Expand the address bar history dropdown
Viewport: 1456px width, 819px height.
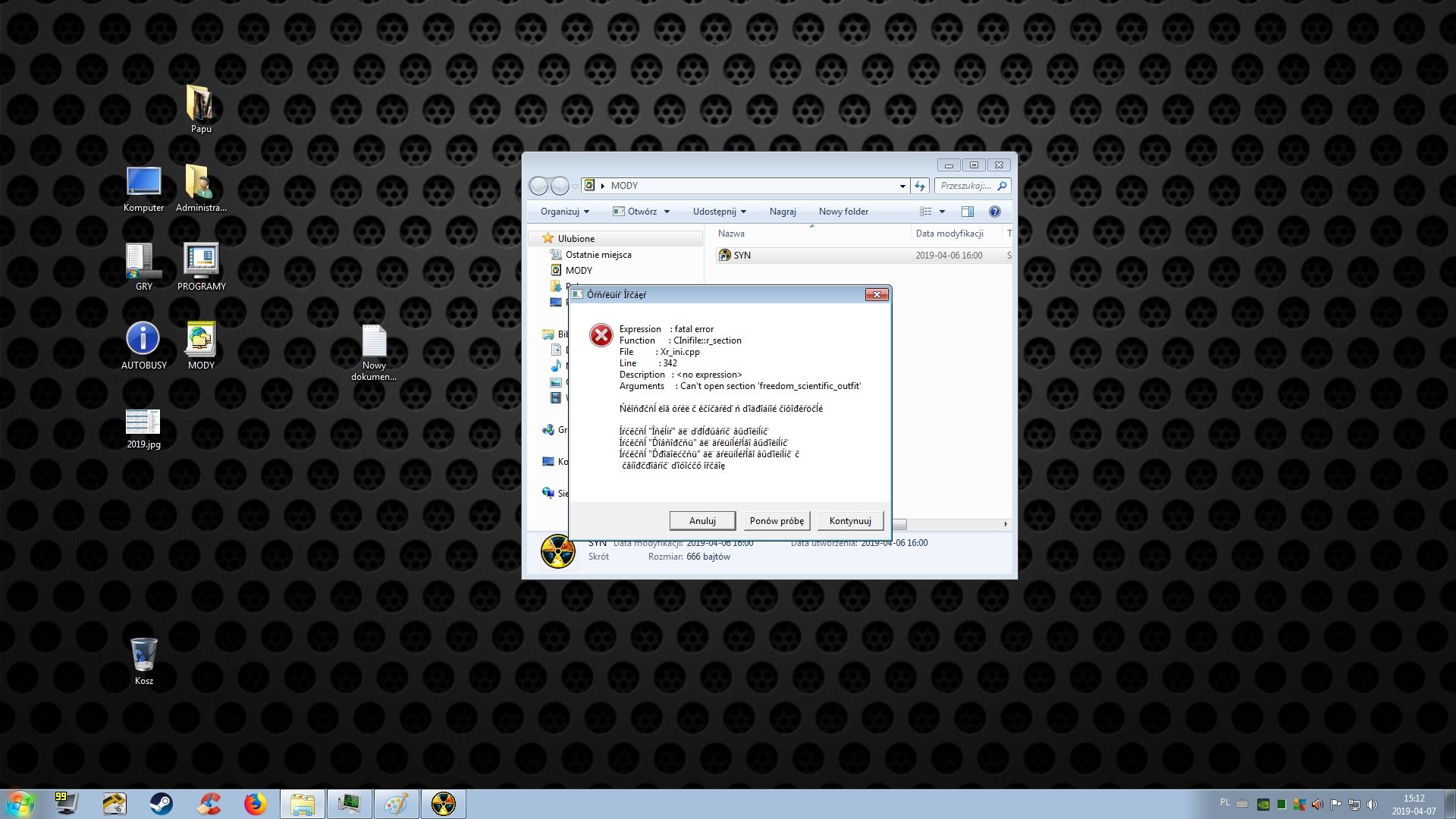[902, 186]
